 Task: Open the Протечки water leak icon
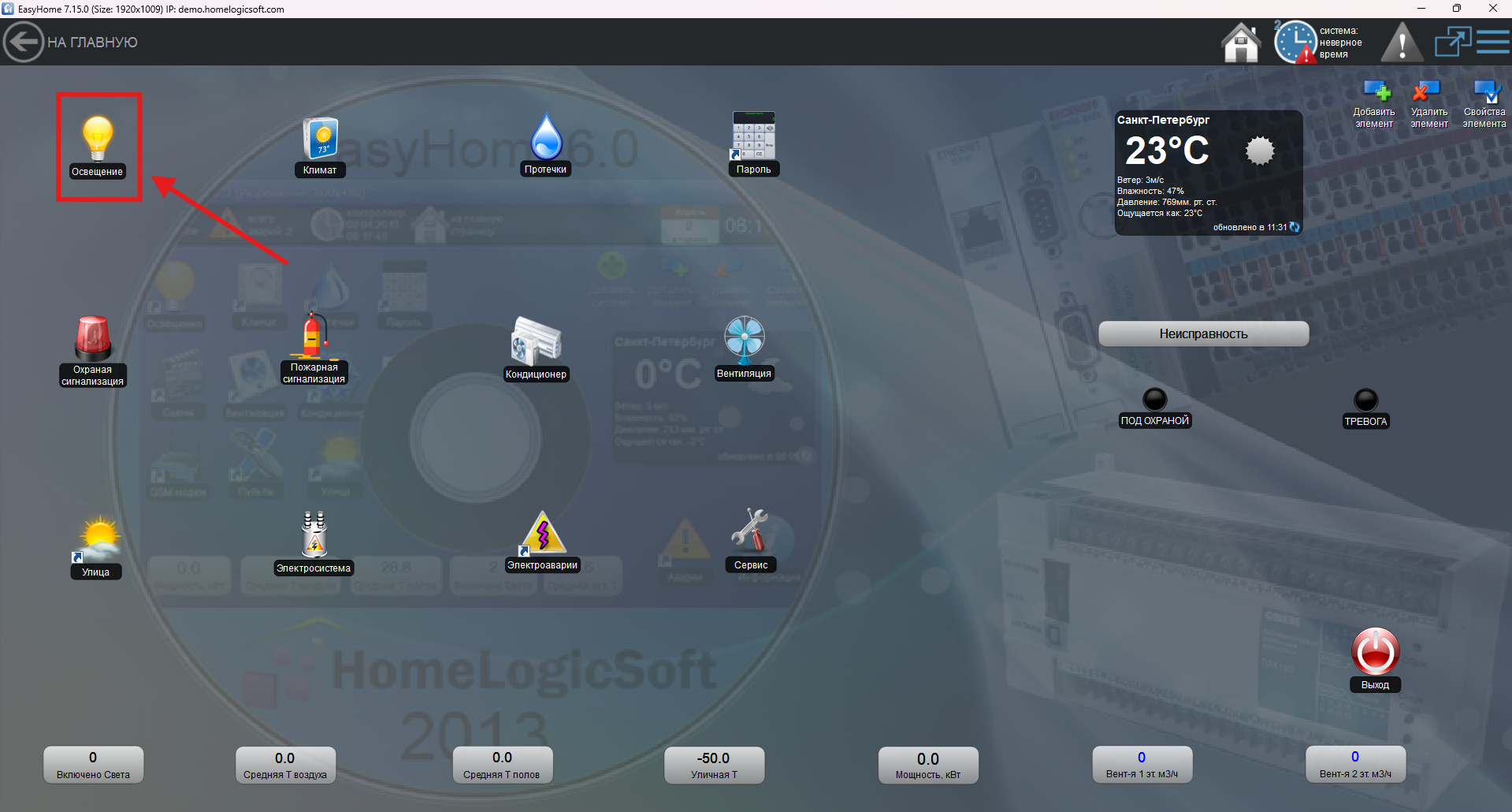[546, 137]
